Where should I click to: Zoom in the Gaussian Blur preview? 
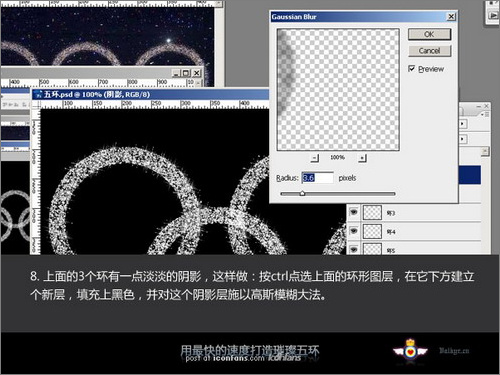pos(362,158)
